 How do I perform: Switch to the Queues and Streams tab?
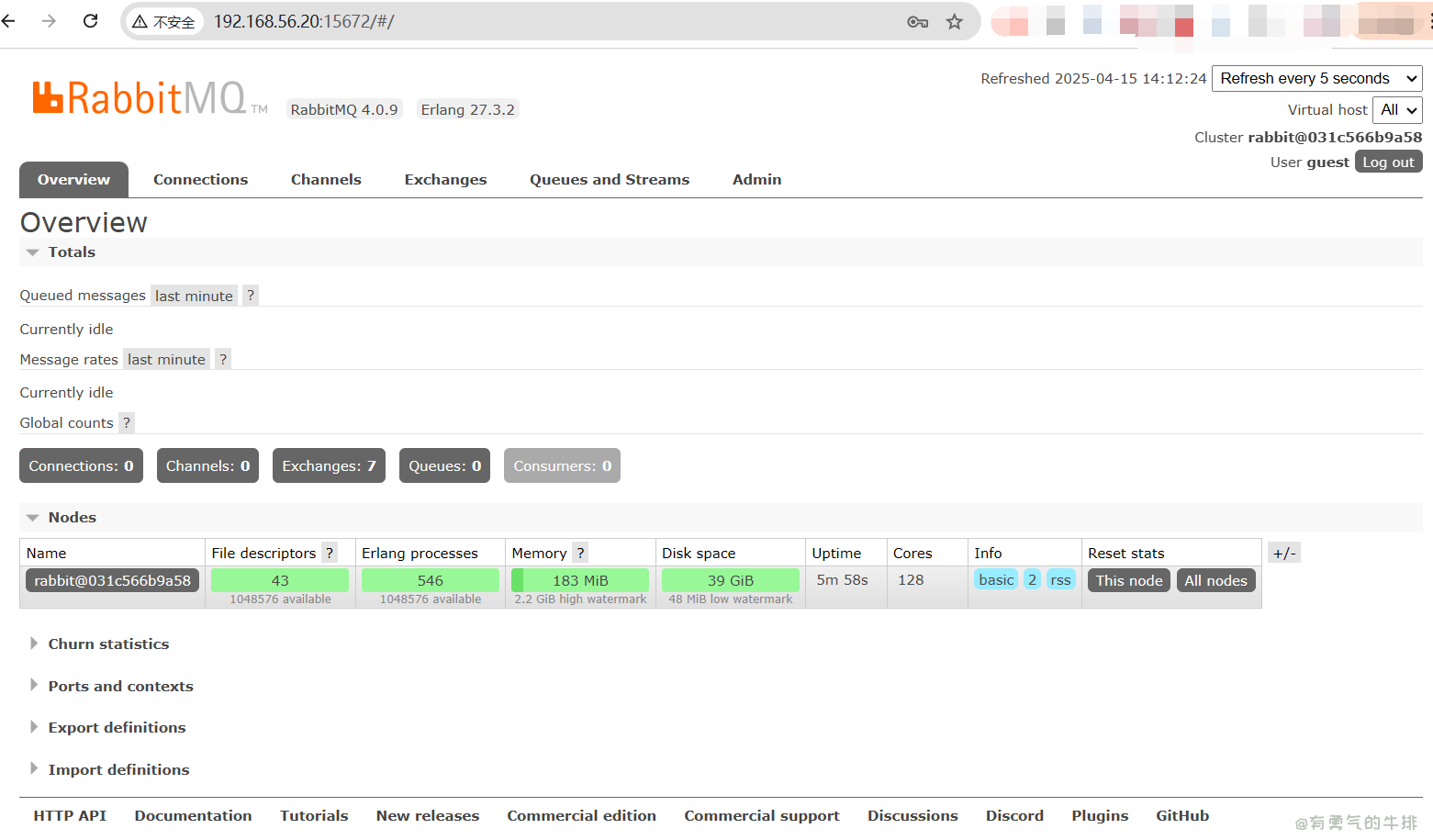point(609,180)
